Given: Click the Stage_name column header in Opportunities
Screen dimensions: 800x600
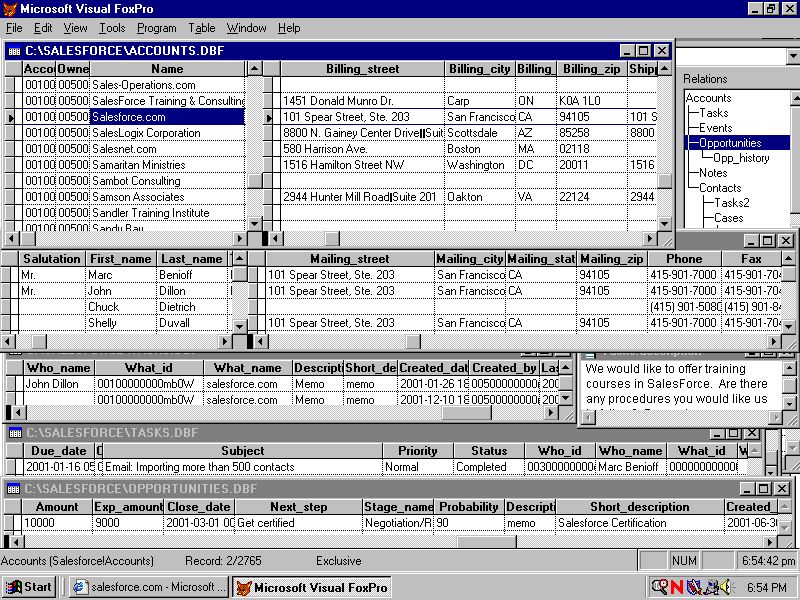Looking at the screenshot, I should click(x=398, y=507).
